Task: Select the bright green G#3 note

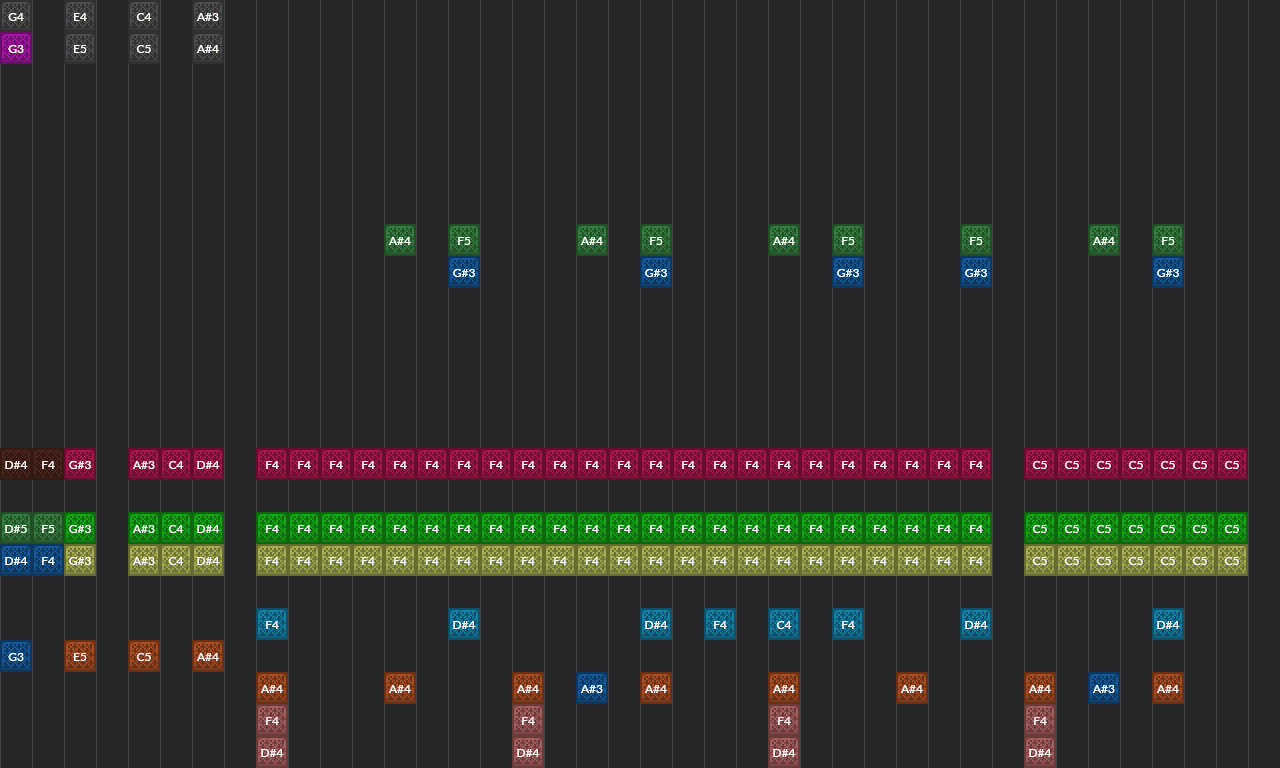Action: coord(80,529)
